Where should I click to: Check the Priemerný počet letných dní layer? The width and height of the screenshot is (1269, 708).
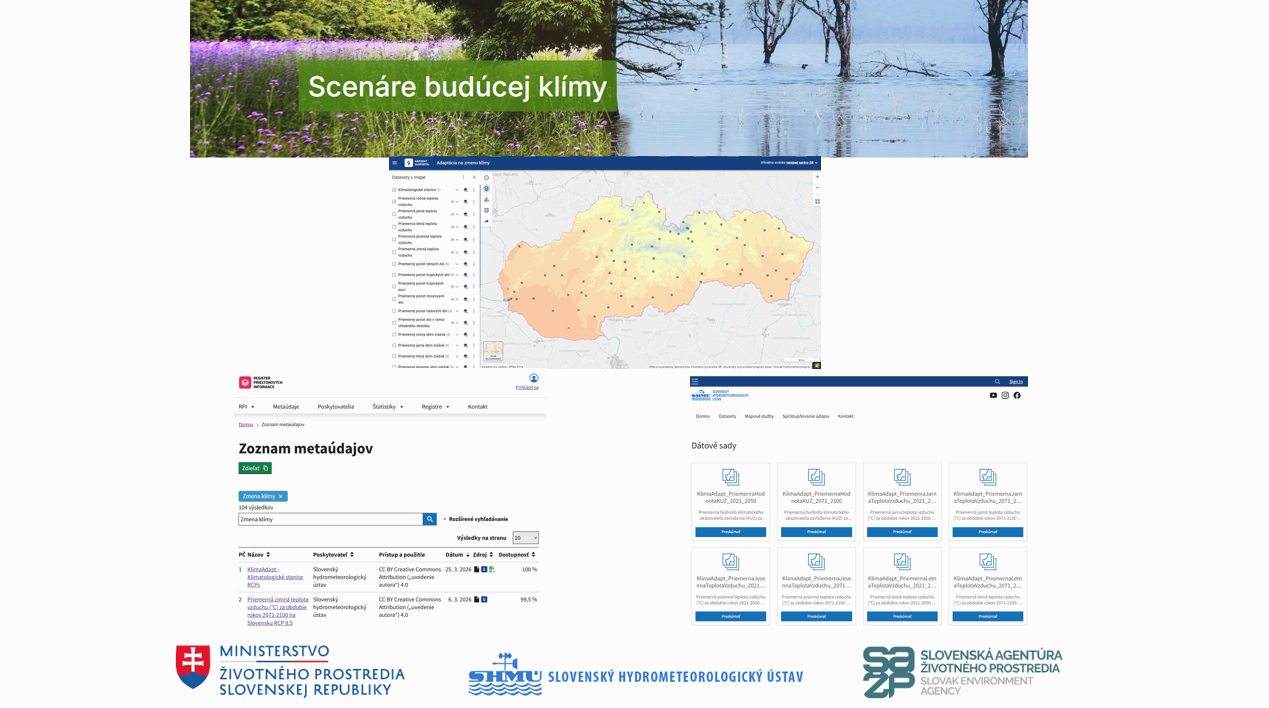394,264
